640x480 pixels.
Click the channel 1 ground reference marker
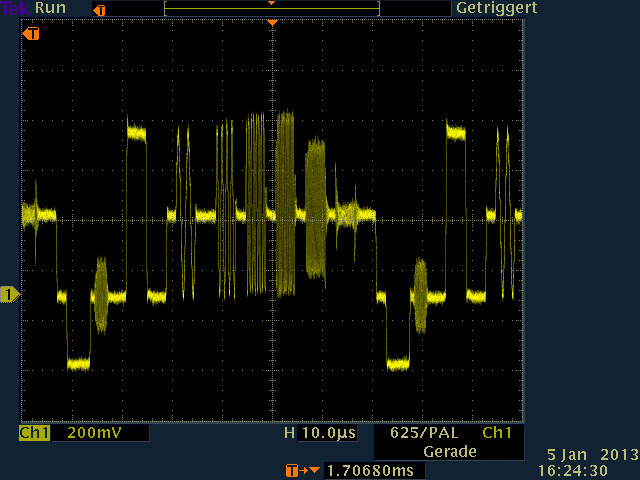tap(10, 294)
